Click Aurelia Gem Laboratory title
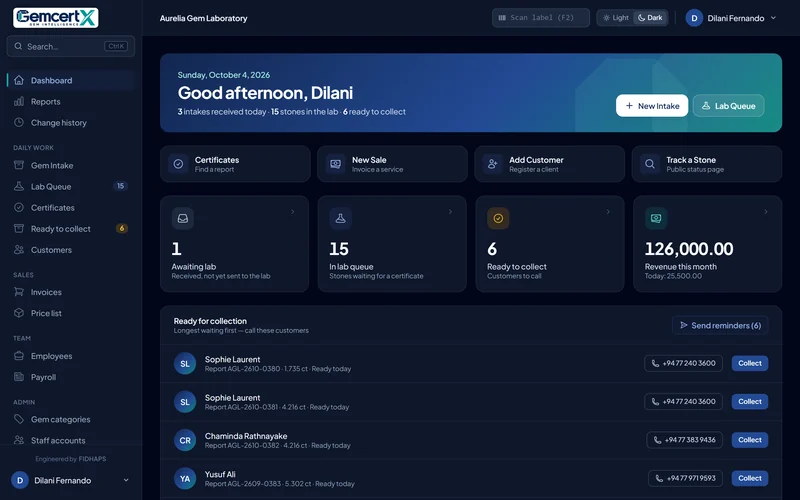This screenshot has height=500, width=800. coord(204,18)
